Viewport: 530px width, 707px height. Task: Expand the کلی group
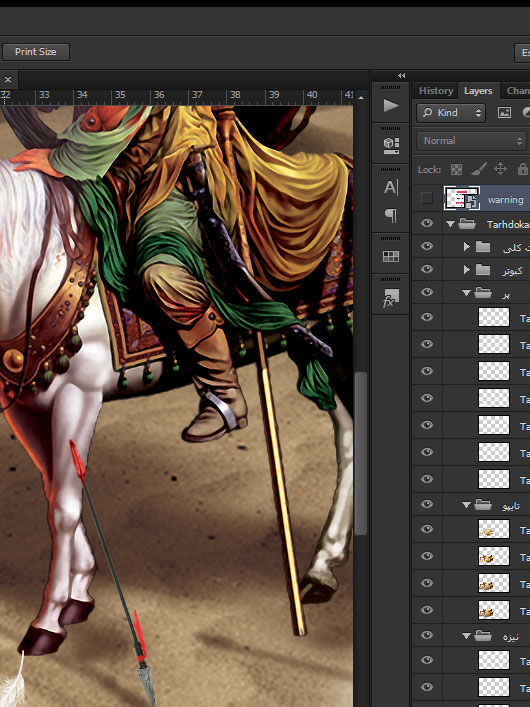(x=467, y=247)
